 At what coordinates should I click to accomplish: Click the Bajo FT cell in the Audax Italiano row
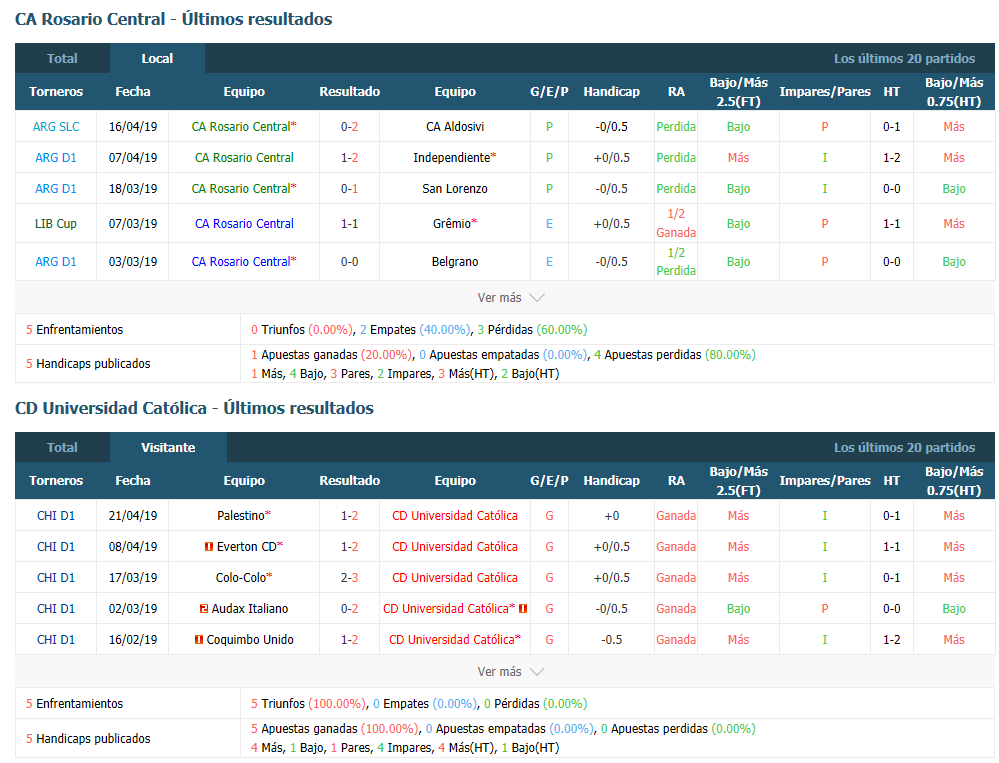(x=738, y=609)
